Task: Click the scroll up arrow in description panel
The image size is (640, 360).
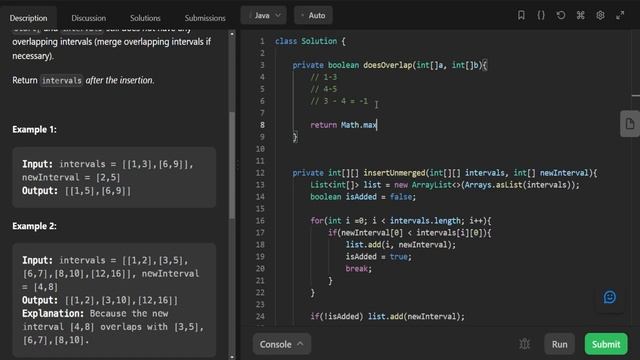Action: click(232, 34)
